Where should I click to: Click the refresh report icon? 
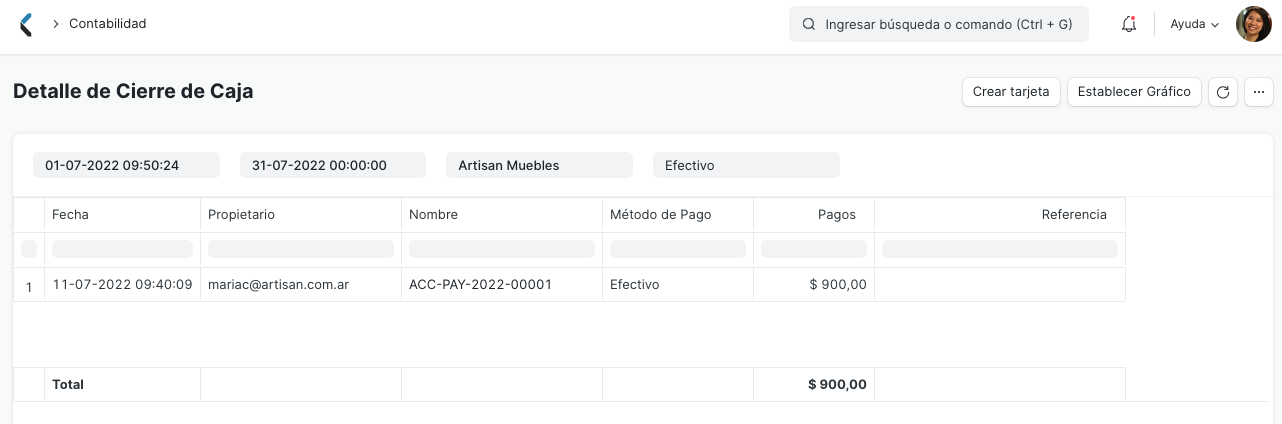(1222, 92)
